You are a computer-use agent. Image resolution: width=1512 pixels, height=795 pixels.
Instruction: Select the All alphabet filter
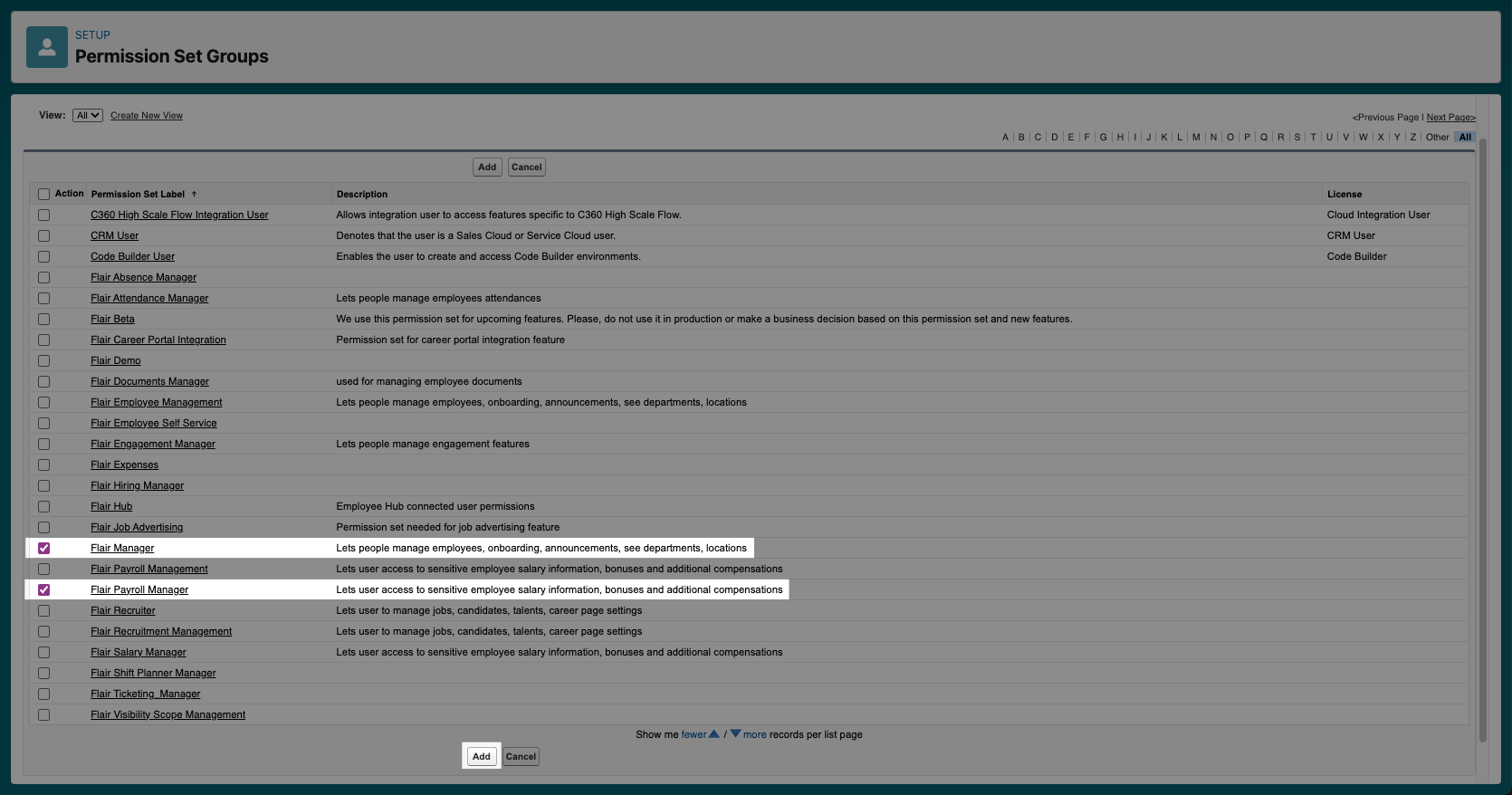1465,138
